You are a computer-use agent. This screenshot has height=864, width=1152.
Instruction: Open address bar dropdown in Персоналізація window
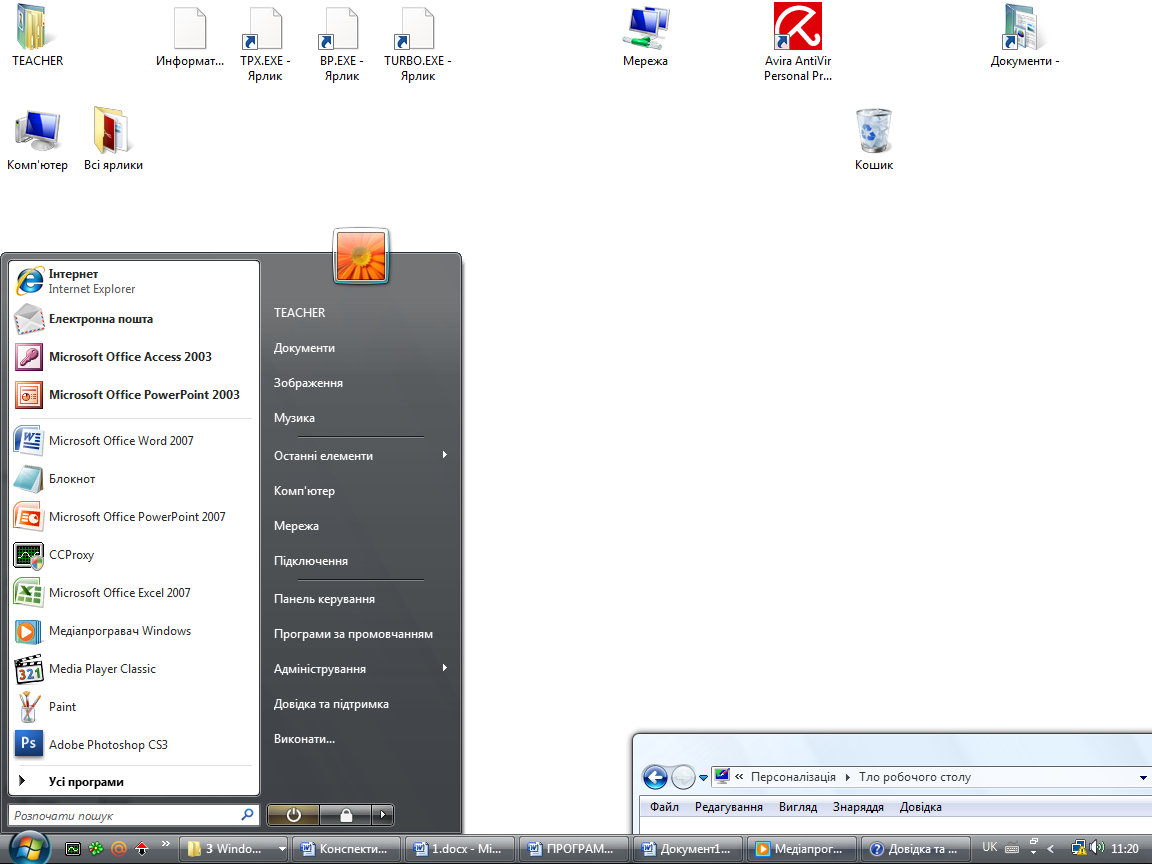click(1143, 777)
